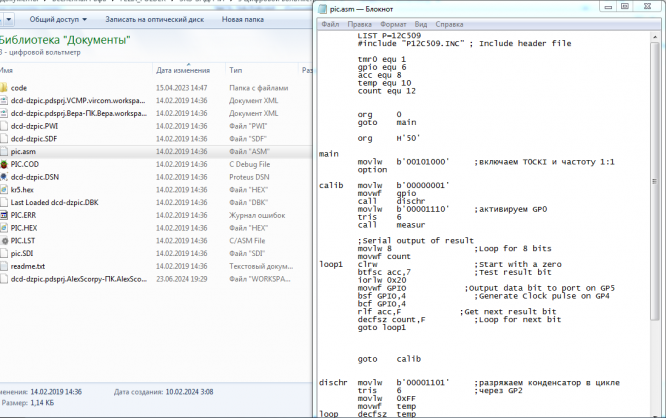This screenshot has width=666, height=418.
Task: Select the pic.SDI file icon
Action: [x=4, y=254]
